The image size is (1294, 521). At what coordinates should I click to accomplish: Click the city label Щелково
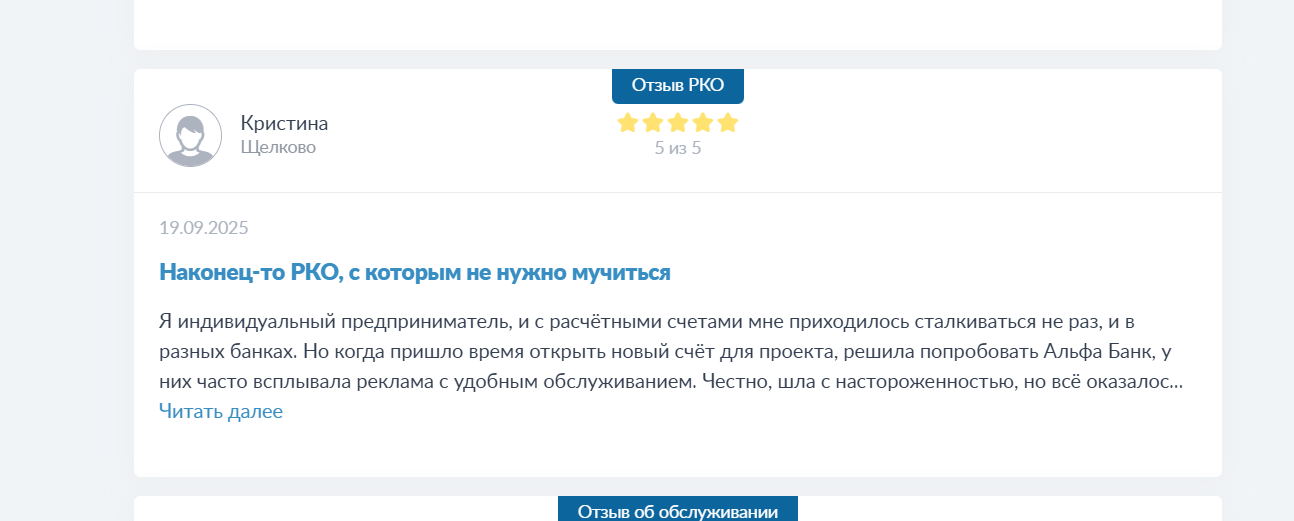[x=278, y=147]
